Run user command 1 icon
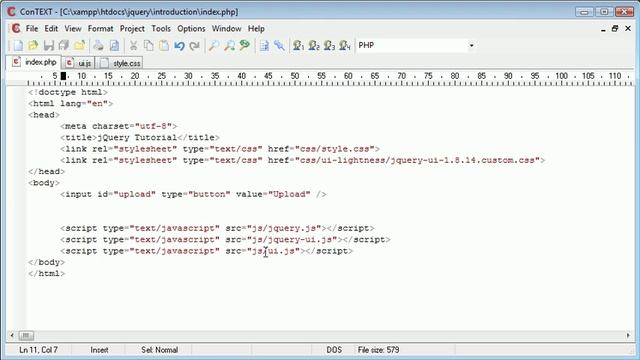The image size is (640, 360). [298, 45]
